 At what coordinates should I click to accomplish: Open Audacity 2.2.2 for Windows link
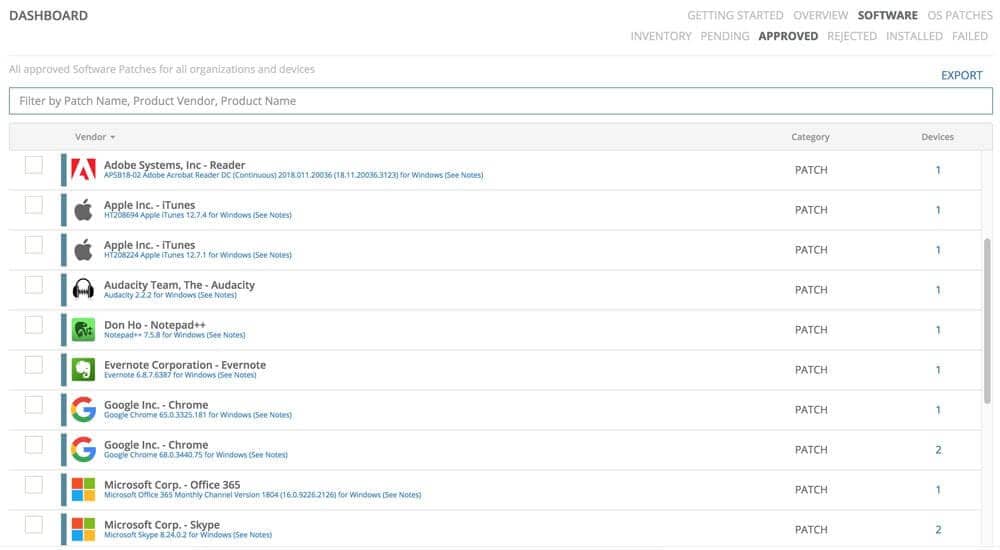click(x=170, y=295)
